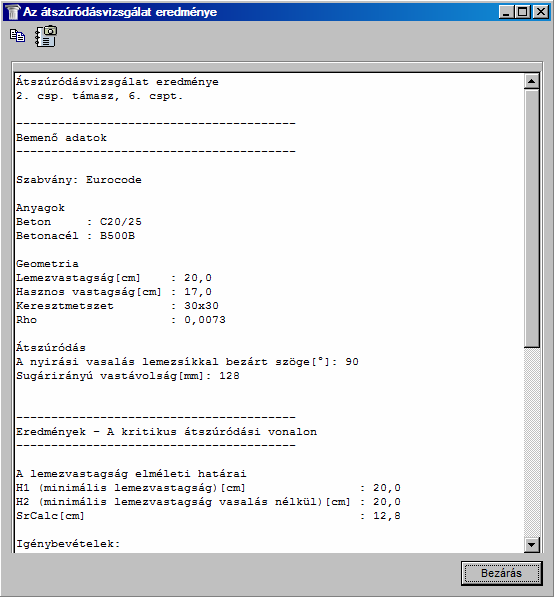Click the scroll up arrow

coord(531,81)
